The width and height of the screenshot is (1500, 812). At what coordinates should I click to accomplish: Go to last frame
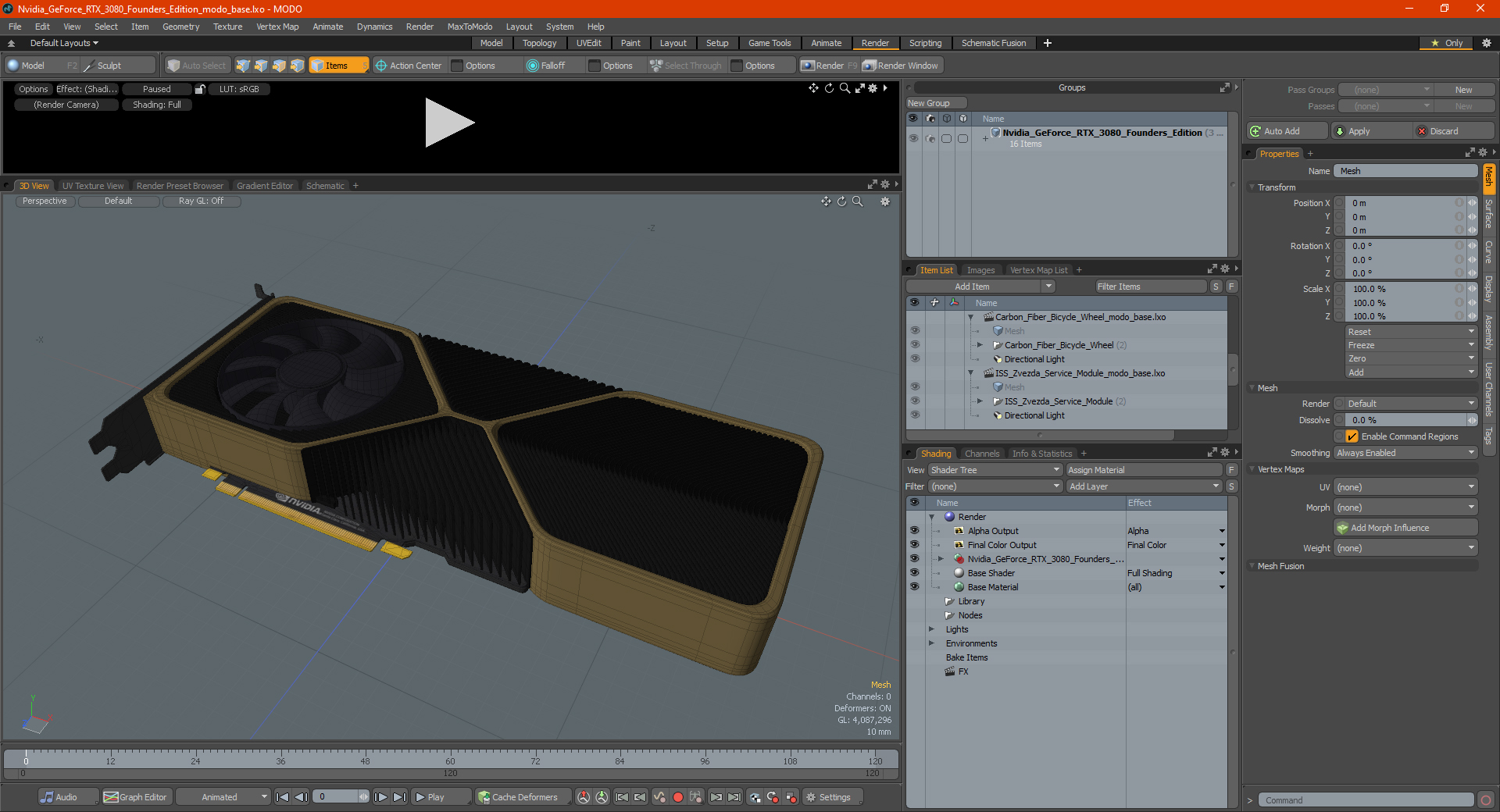(x=399, y=797)
